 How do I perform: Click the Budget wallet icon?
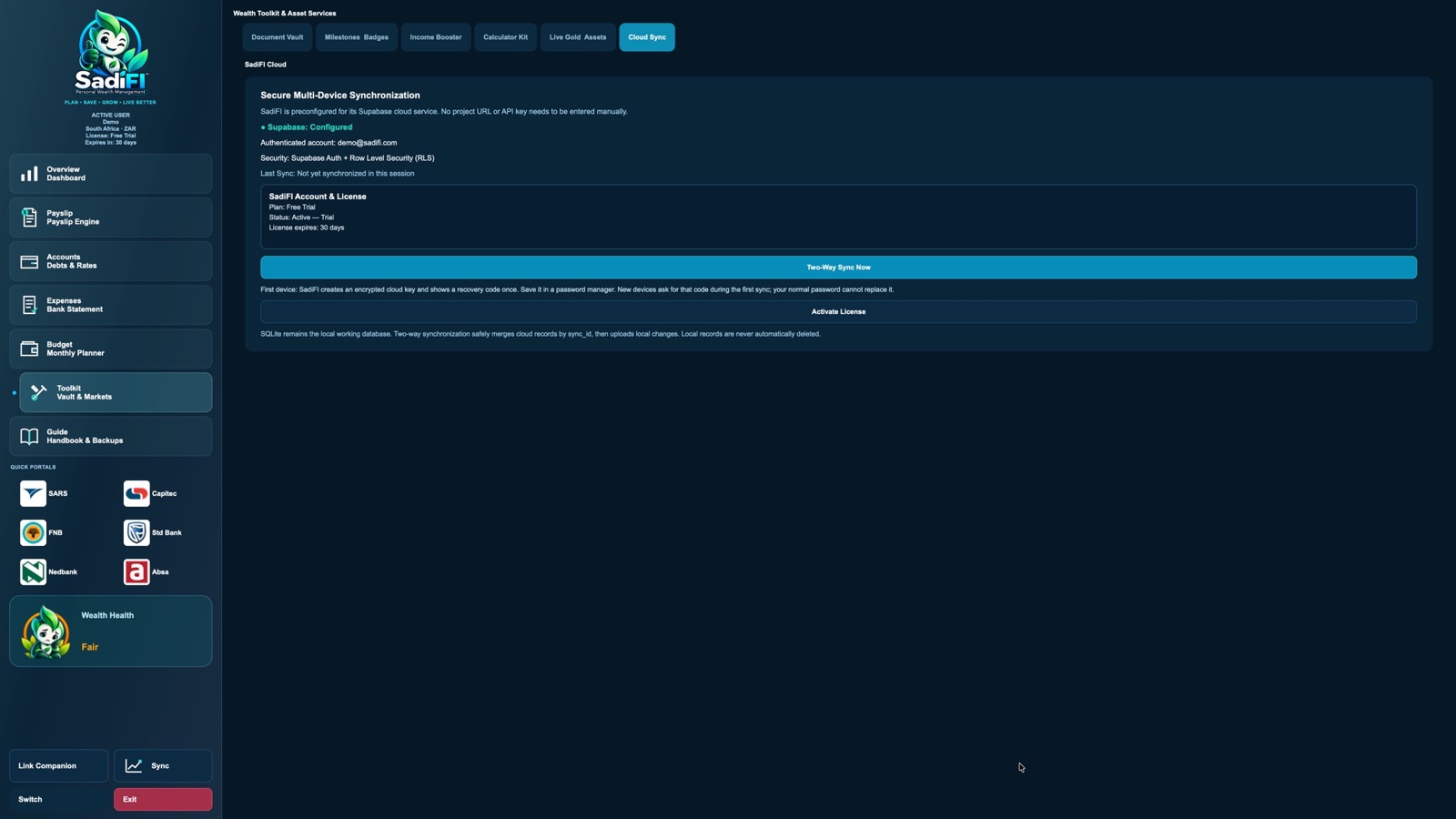pos(29,349)
